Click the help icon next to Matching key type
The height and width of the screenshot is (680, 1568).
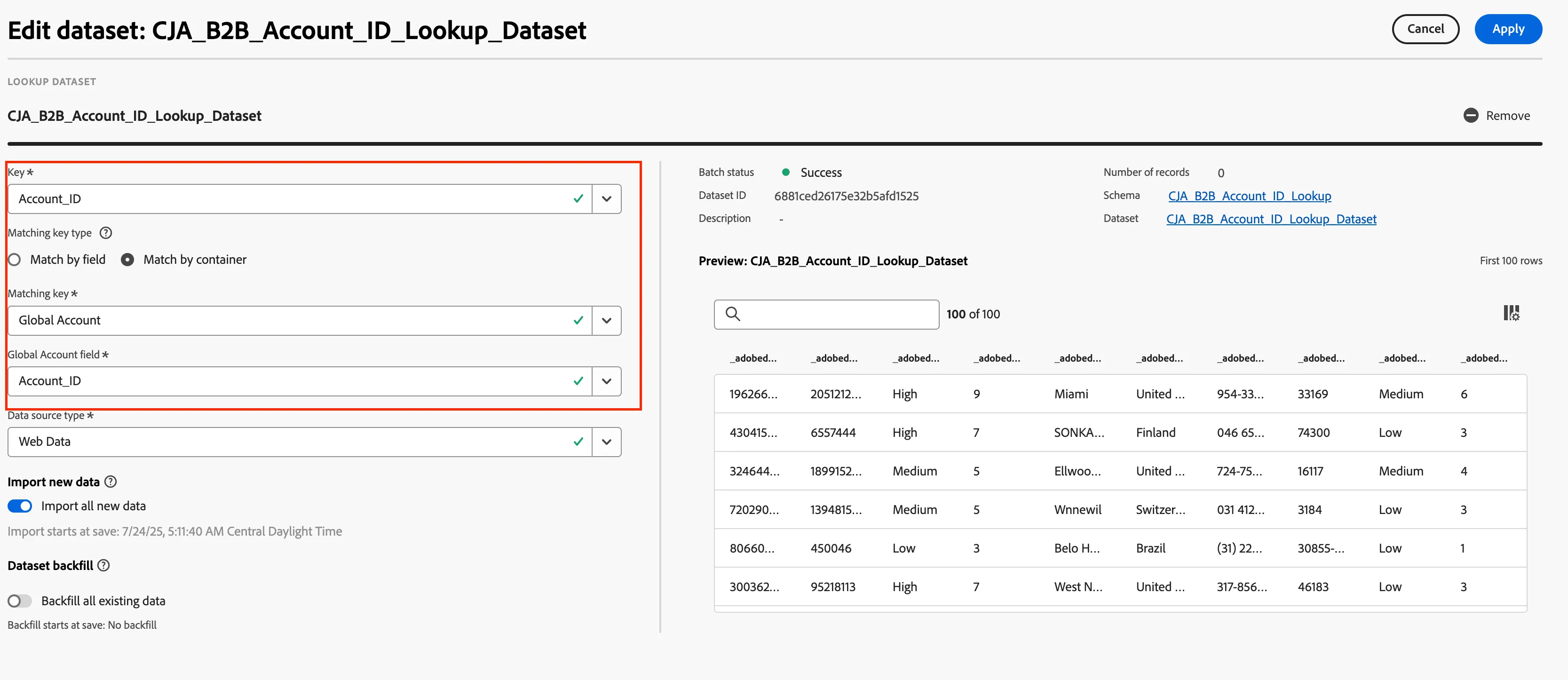pos(106,233)
